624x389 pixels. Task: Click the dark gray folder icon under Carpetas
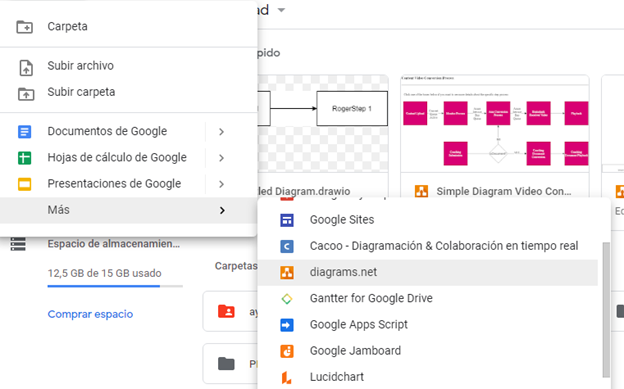226,364
